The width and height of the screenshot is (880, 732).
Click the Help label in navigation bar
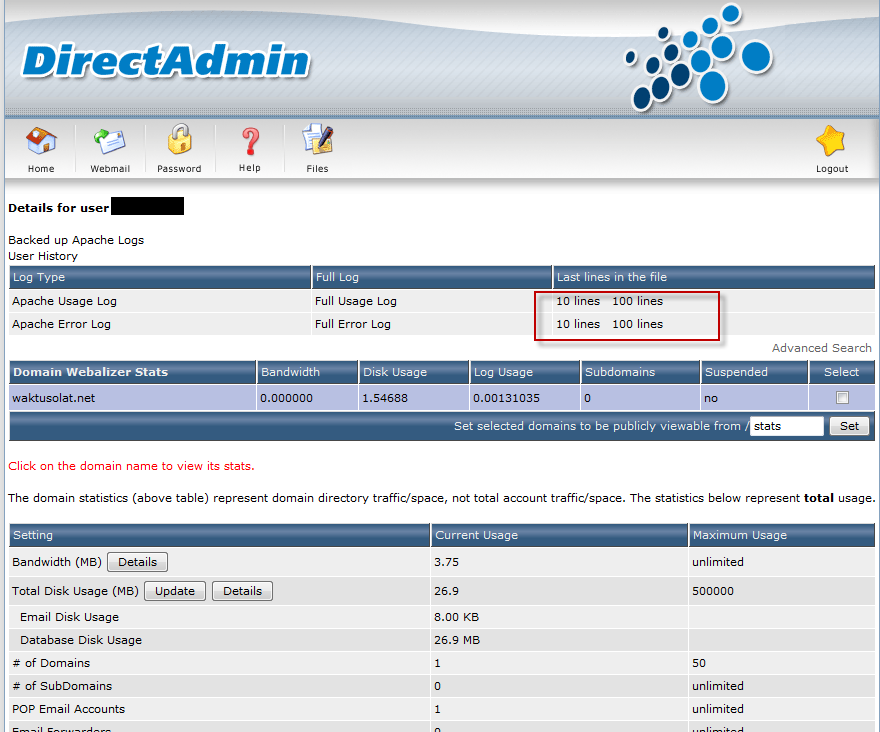(250, 168)
